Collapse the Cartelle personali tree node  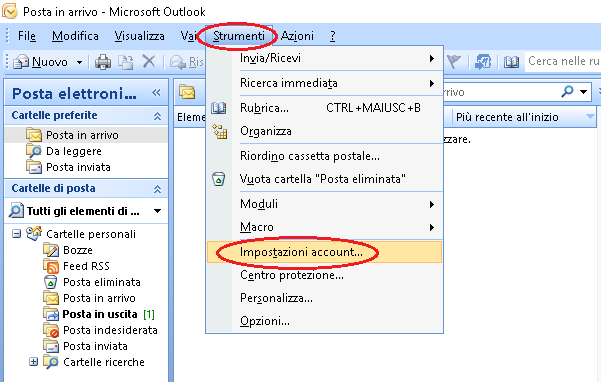tap(16, 233)
